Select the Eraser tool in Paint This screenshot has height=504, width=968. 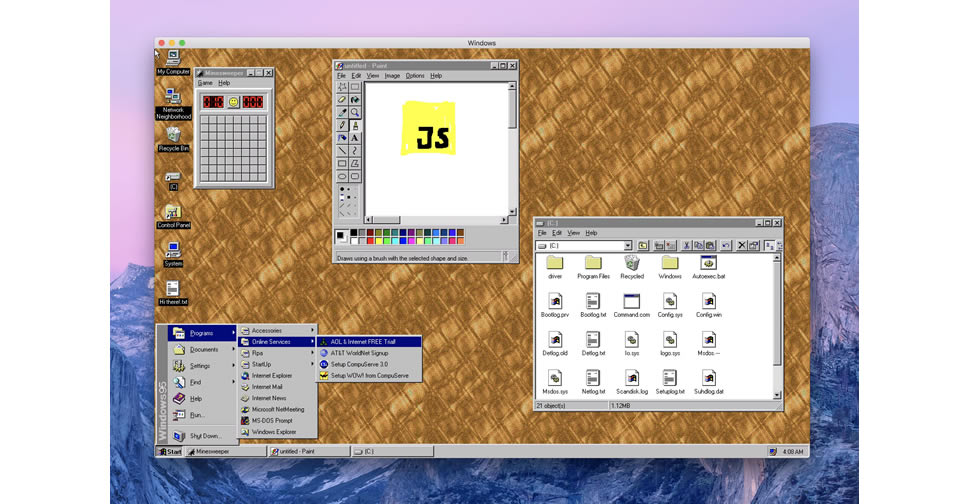pos(342,100)
